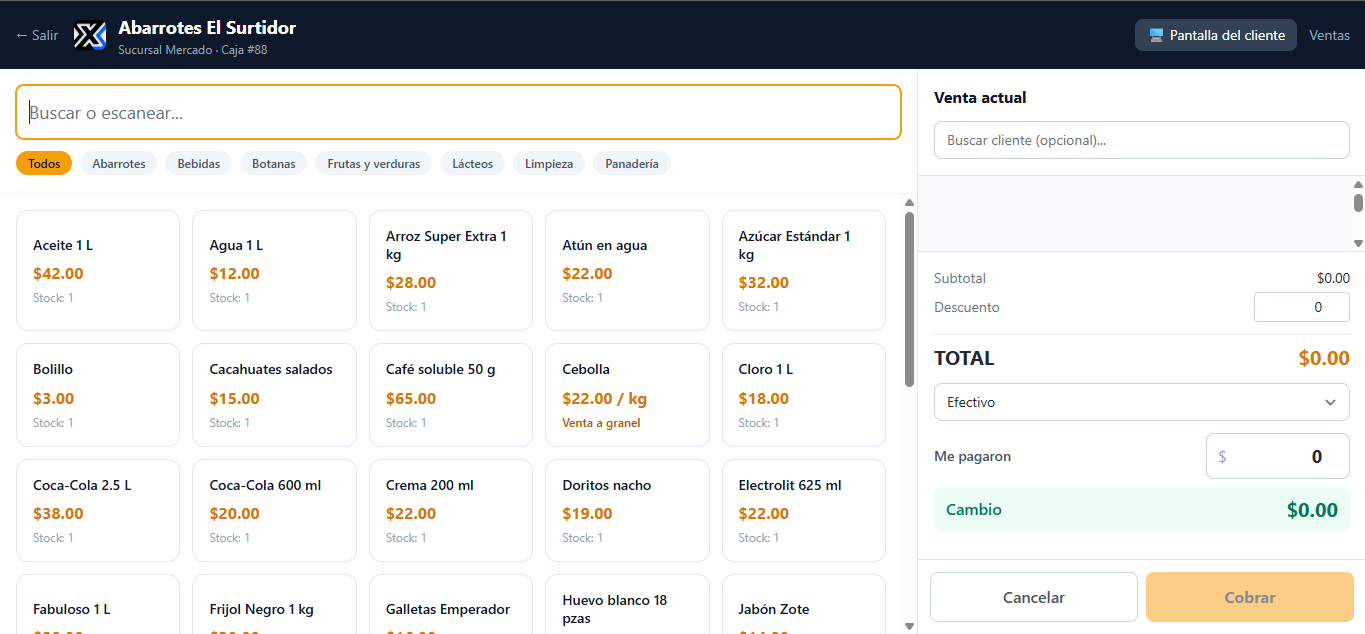The height and width of the screenshot is (634, 1365).
Task: Add Doritos nacho to the sale
Action: click(x=627, y=510)
